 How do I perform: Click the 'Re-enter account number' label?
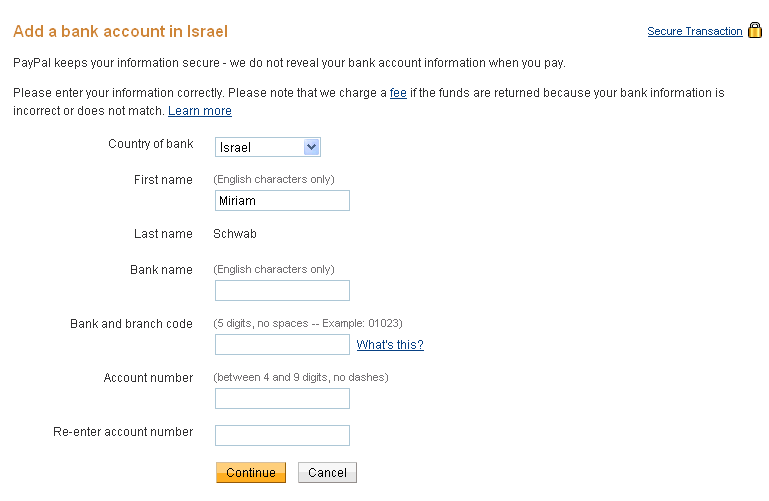point(123,432)
